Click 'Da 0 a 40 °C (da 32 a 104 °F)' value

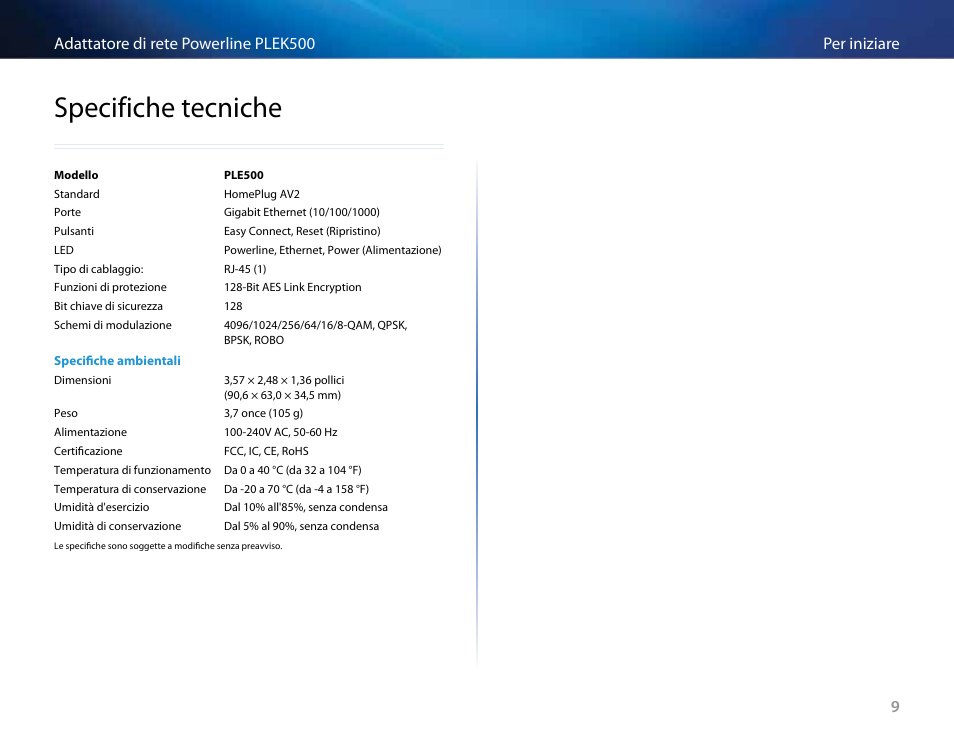coord(293,470)
